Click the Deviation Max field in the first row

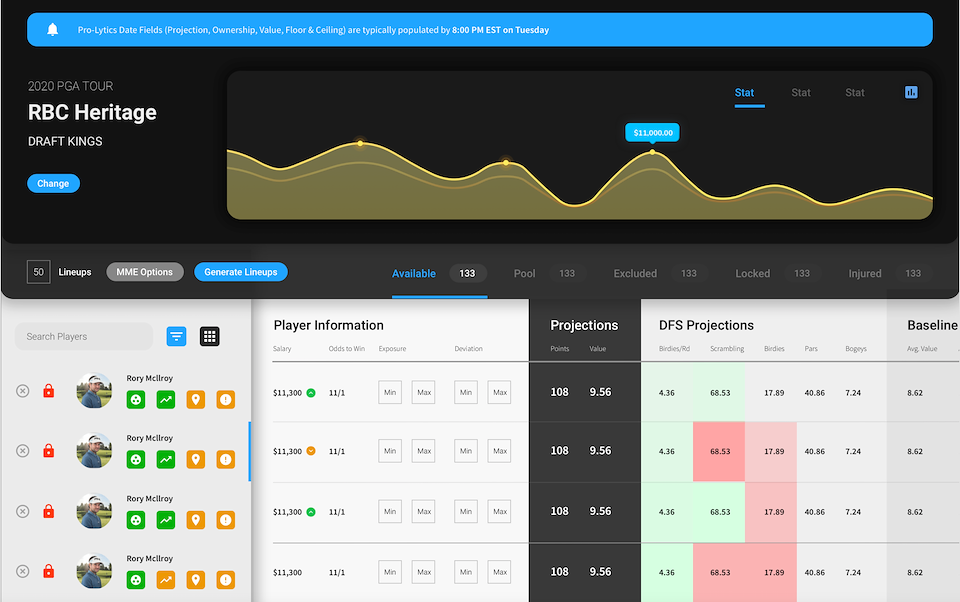pos(500,393)
